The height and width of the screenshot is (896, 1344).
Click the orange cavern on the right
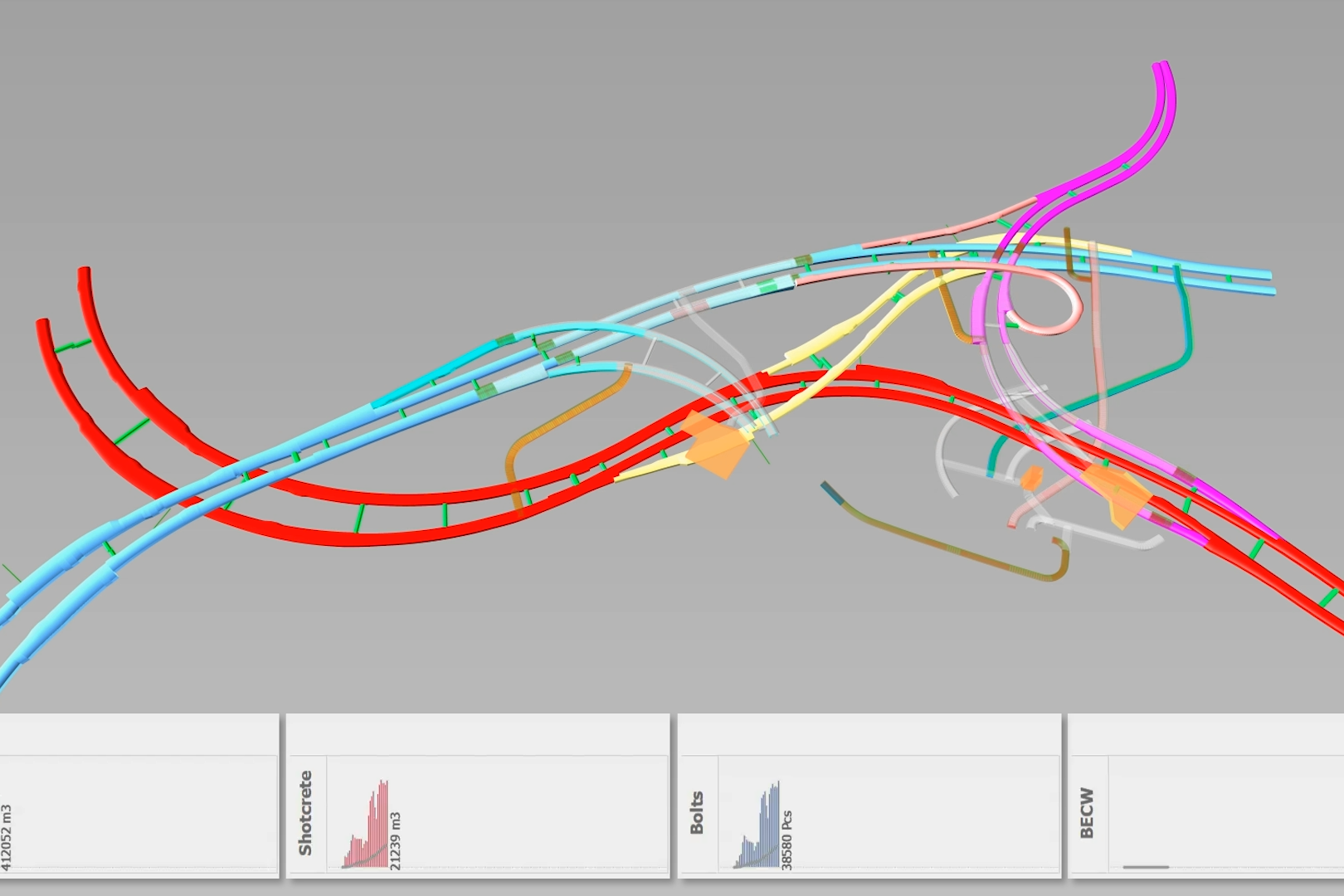click(x=1116, y=494)
